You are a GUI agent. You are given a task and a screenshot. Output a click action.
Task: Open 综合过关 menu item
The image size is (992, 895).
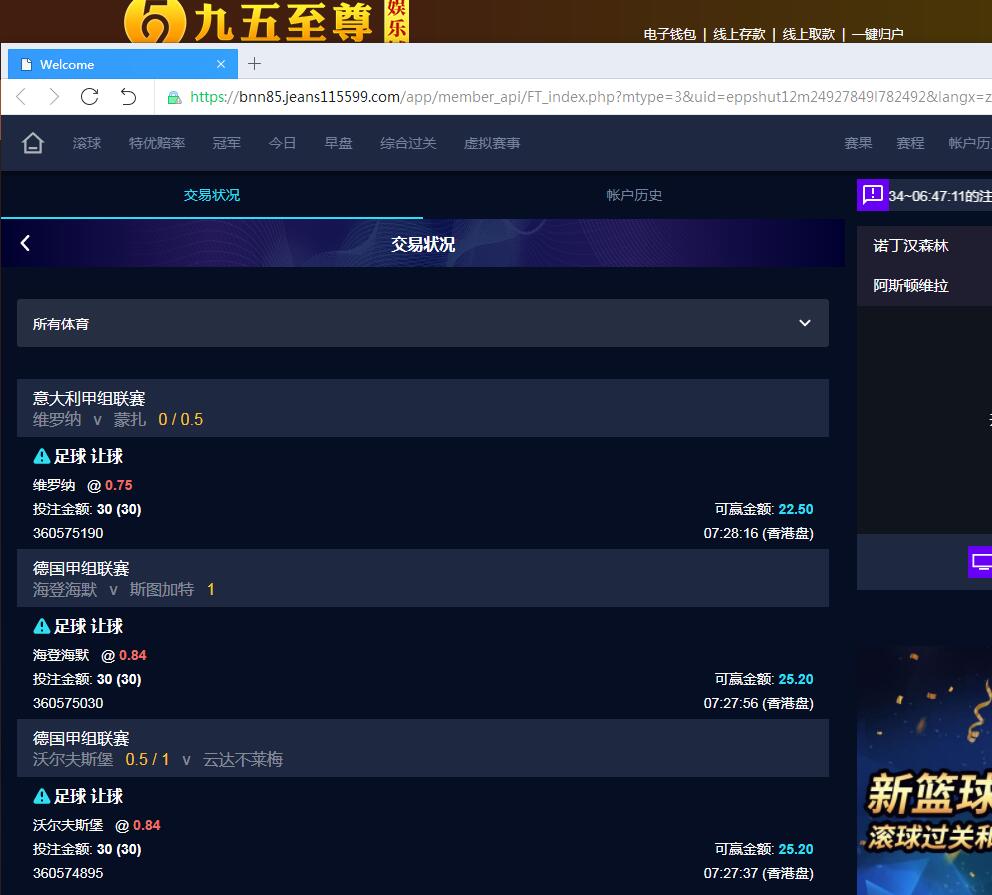[408, 143]
